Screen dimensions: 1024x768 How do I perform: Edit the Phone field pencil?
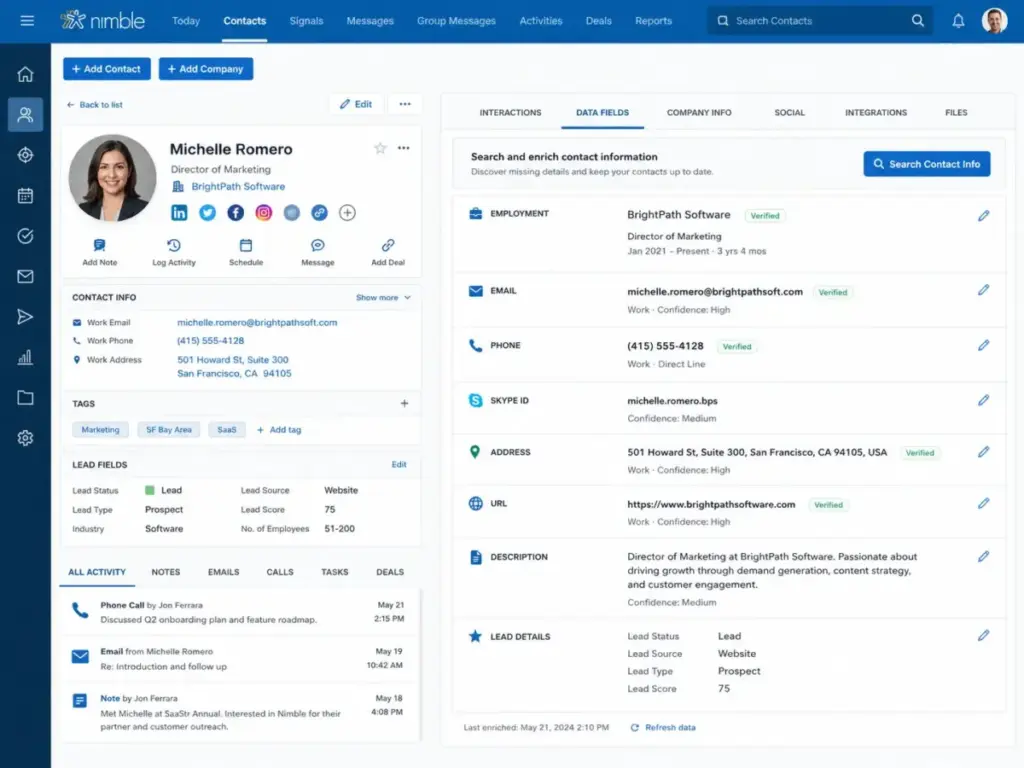(x=984, y=345)
